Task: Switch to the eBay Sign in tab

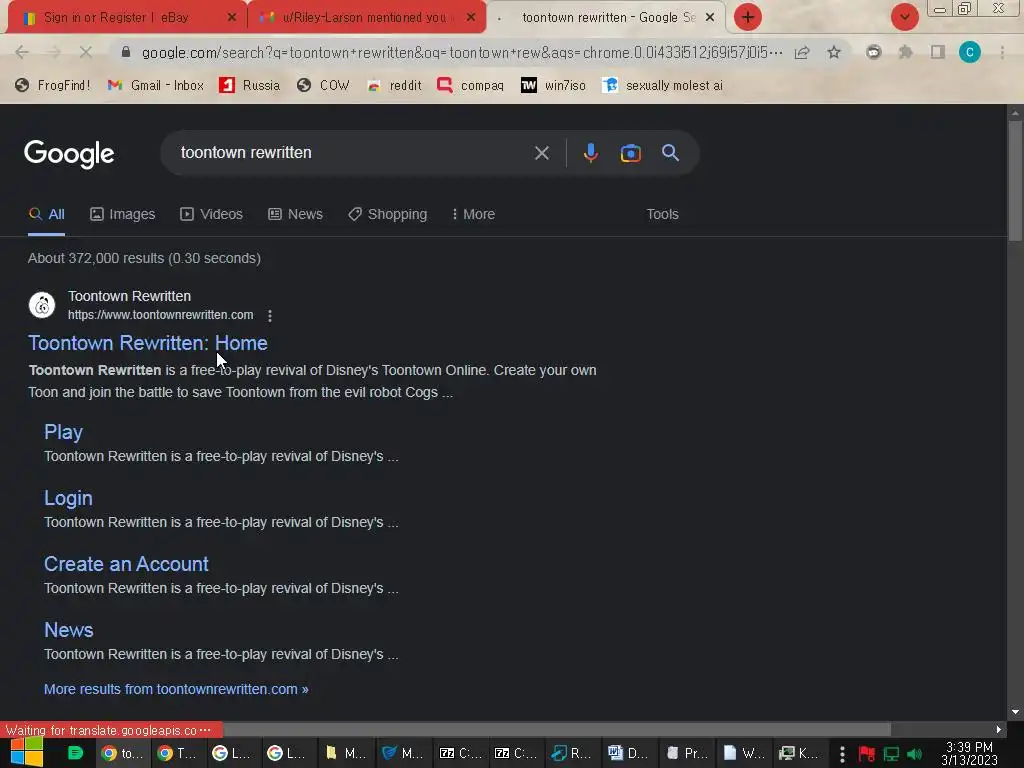Action: point(116,18)
